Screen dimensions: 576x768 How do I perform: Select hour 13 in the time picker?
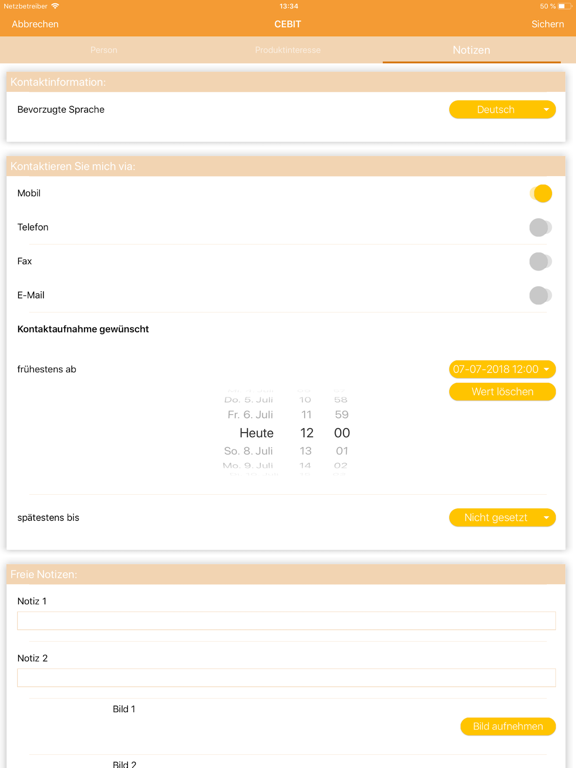306,451
